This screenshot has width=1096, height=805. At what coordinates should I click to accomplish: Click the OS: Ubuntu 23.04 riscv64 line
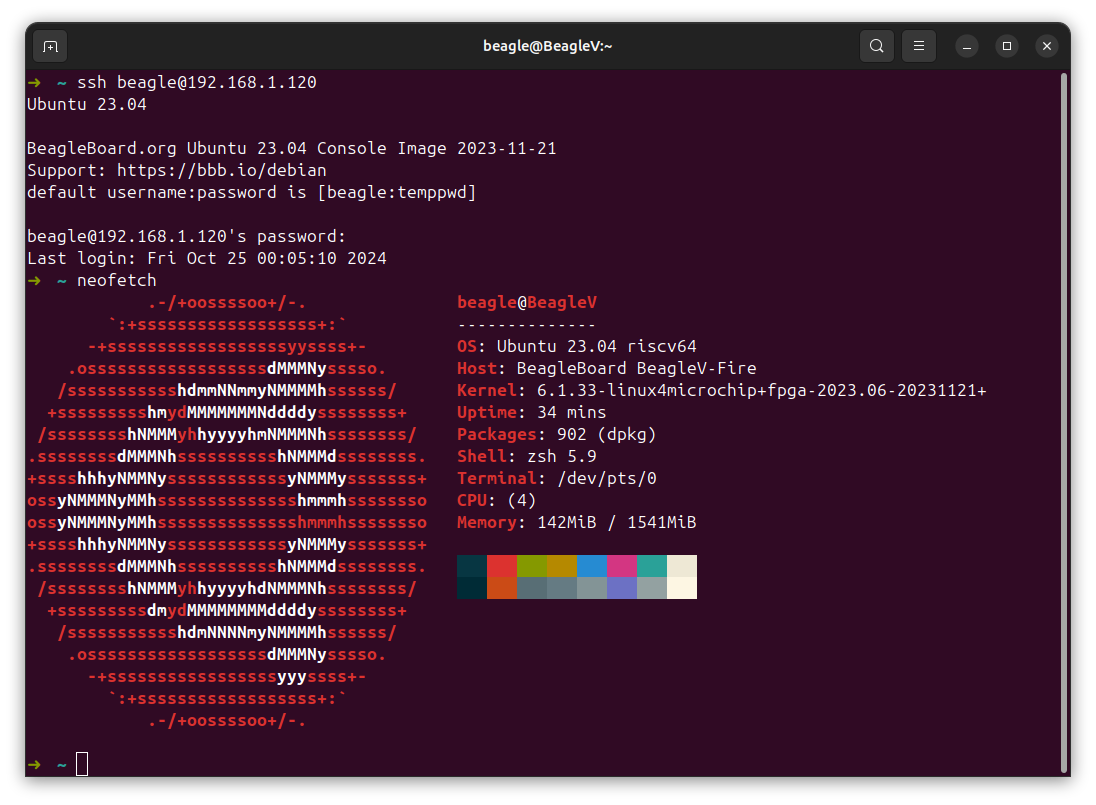[x=577, y=347]
